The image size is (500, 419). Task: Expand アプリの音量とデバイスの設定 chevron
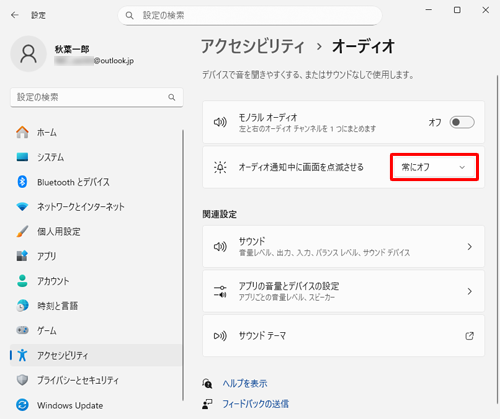coord(470,291)
